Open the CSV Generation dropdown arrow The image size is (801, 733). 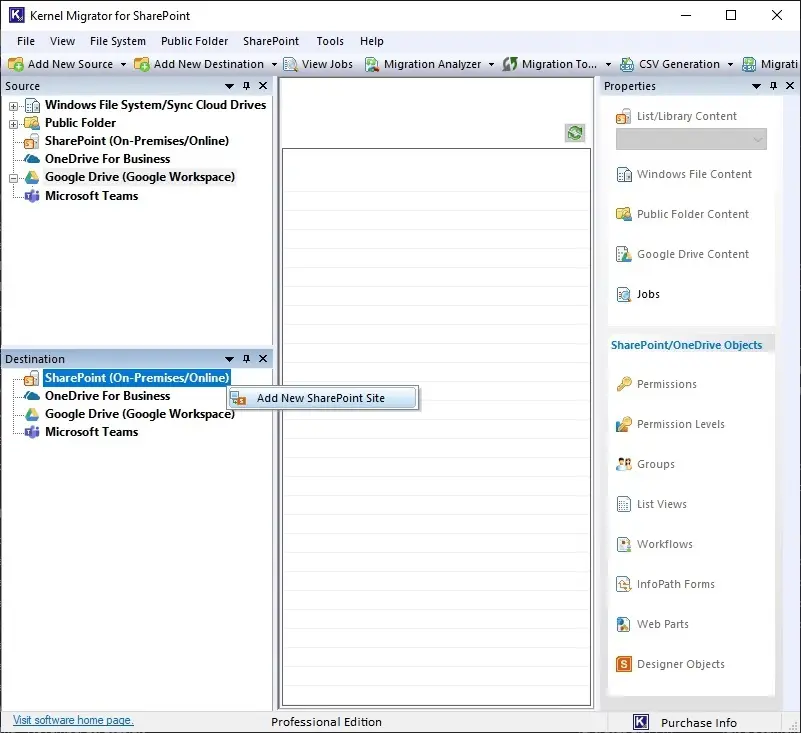pos(731,65)
